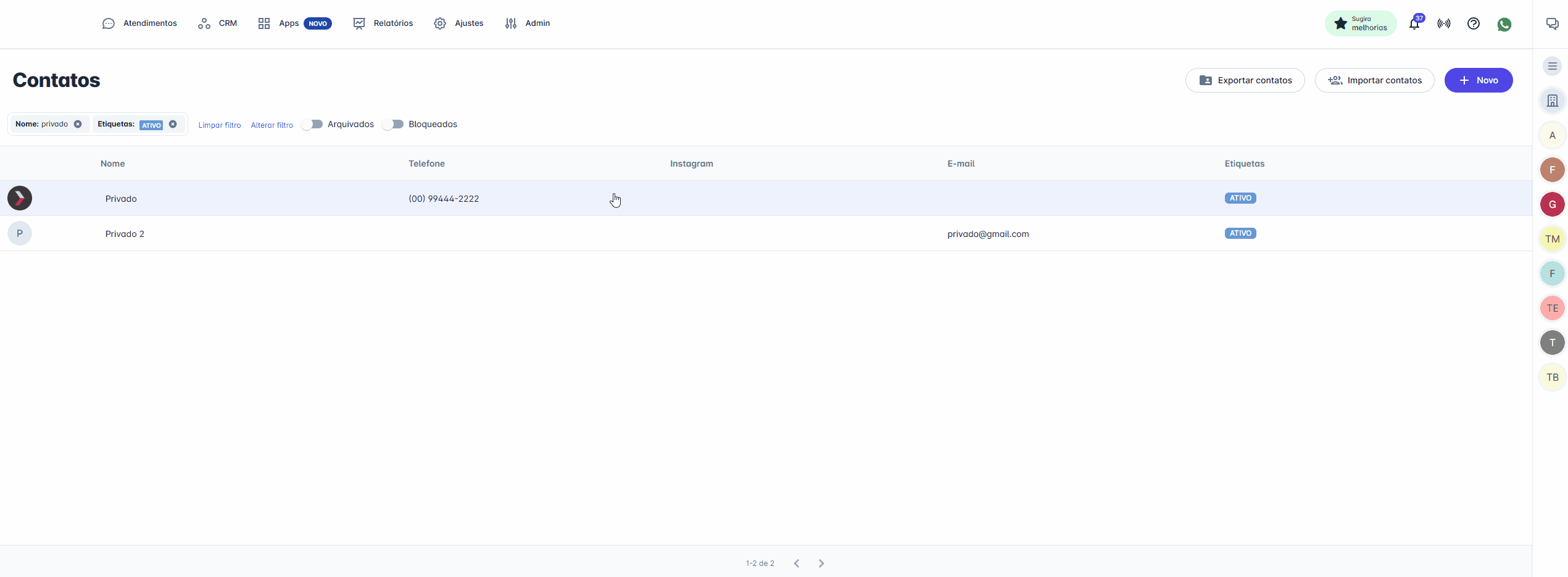Remove the Etiquetas ATIVO filter chip
Screen dimensions: 1568x577
[173, 124]
